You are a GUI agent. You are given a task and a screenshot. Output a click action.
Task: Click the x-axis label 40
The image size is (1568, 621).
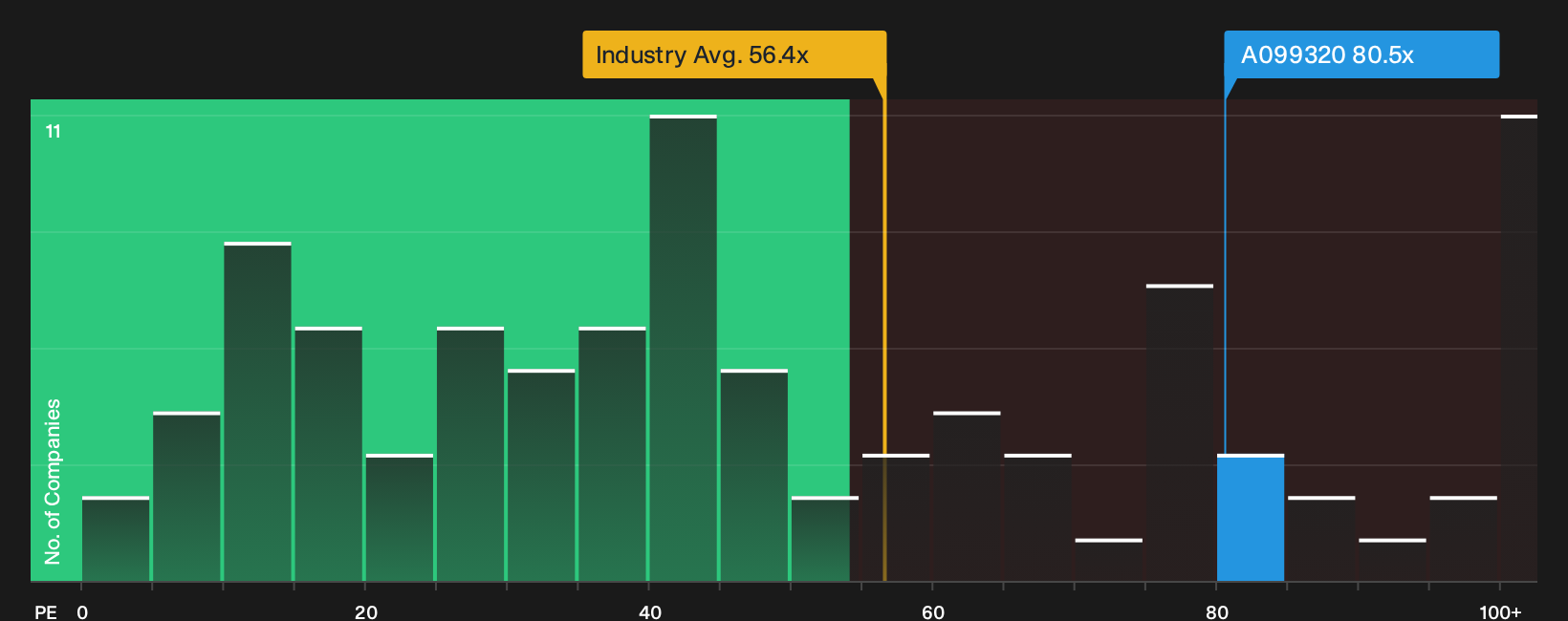coord(650,611)
